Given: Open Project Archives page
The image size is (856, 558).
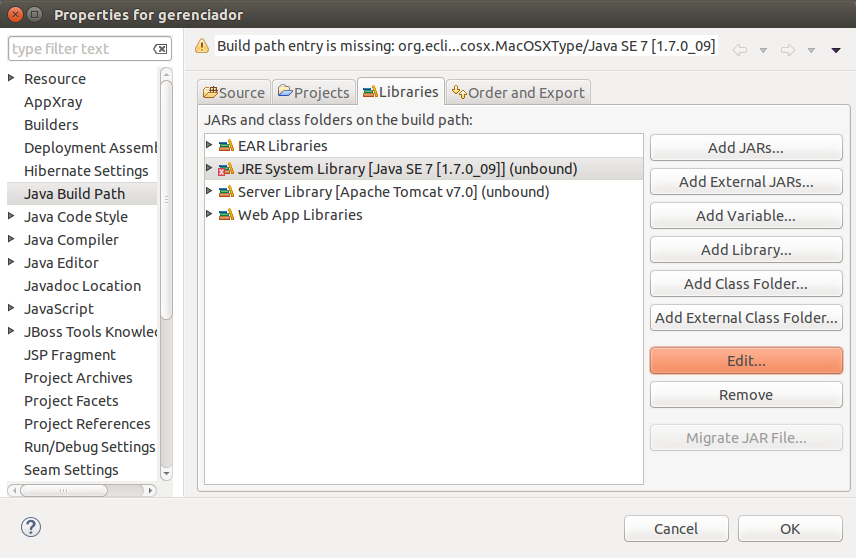Looking at the screenshot, I should click(78, 378).
